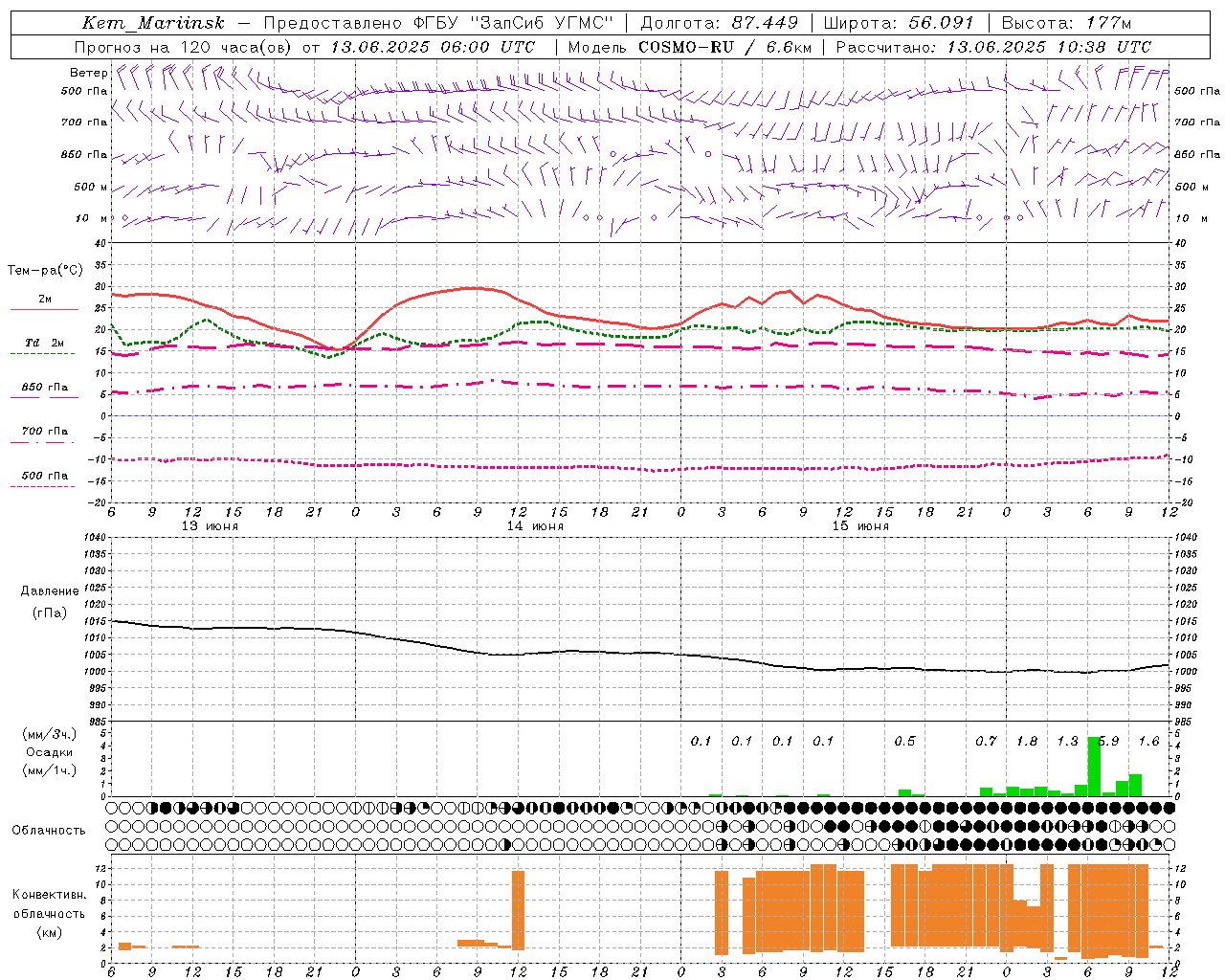Click the 0.7 precipitation amount value
Viewport: 1225px width, 980px height.
click(x=986, y=742)
